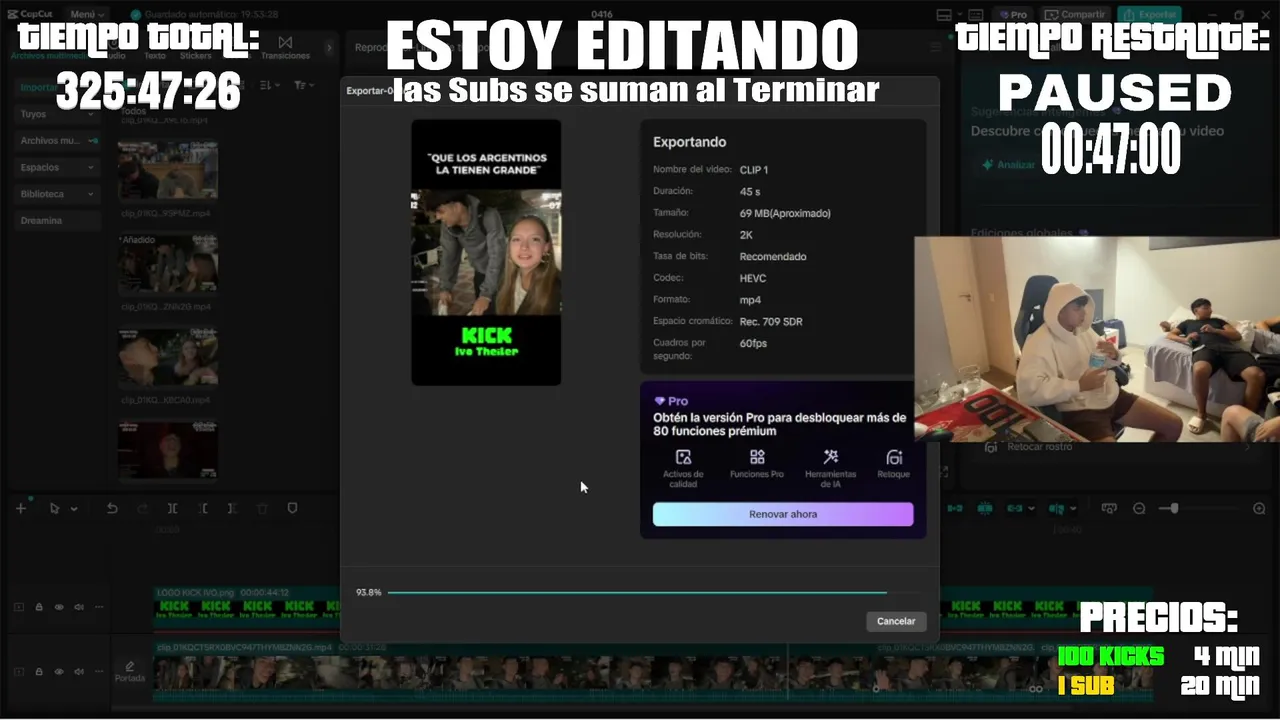The height and width of the screenshot is (720, 1280).
Task: Open more options for the main video track
Action: (97, 671)
